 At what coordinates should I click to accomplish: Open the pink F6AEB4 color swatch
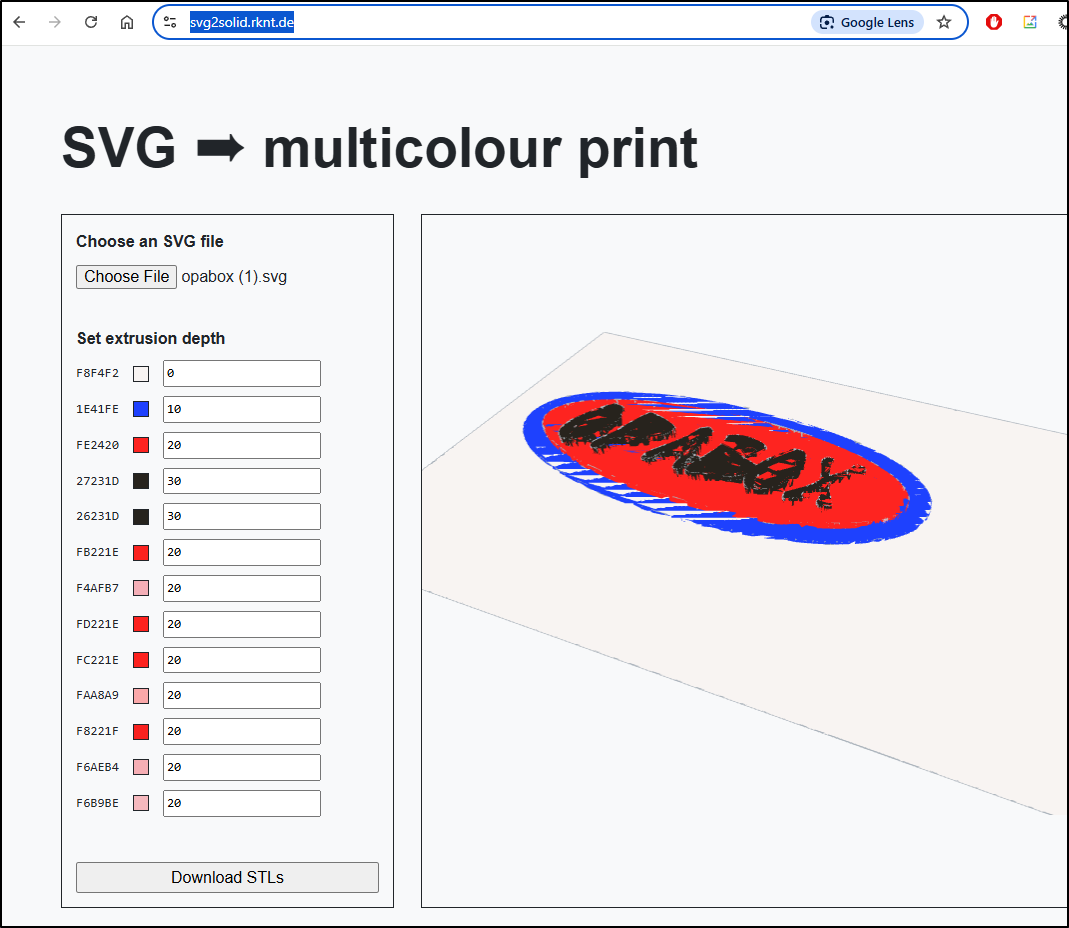141,767
